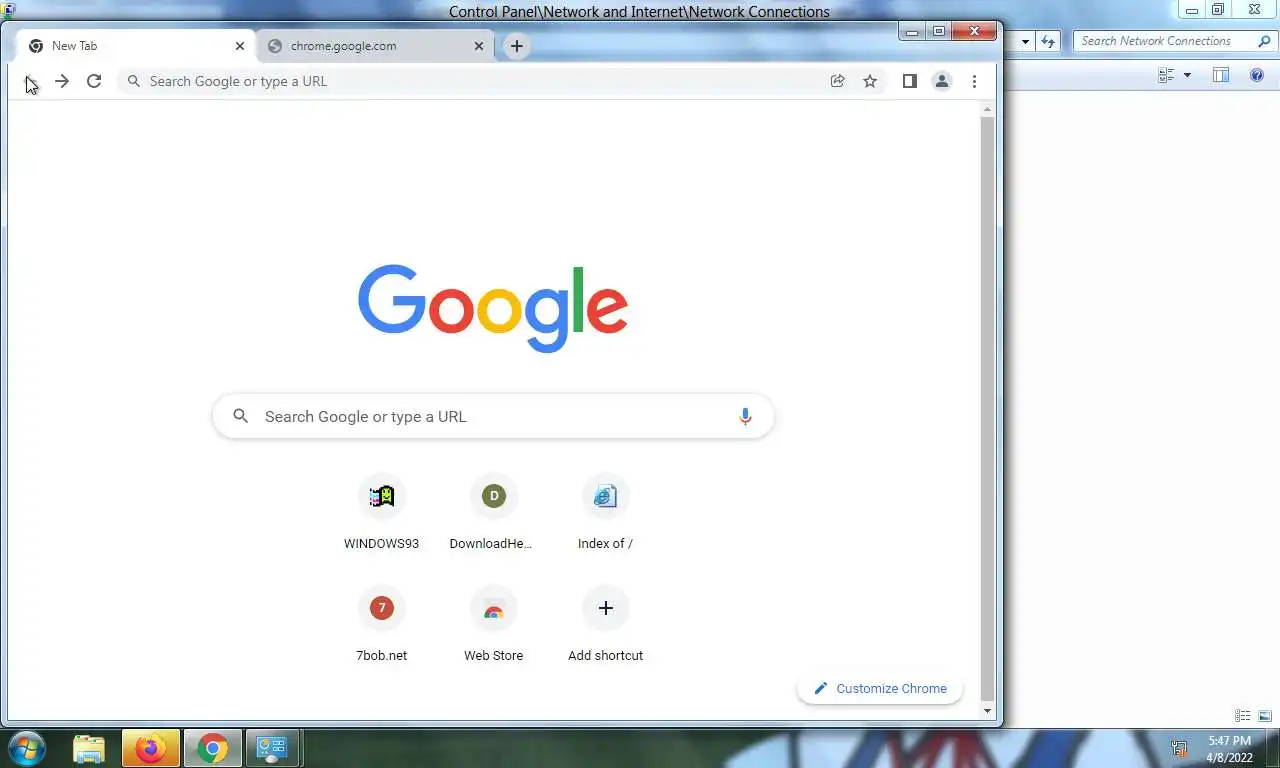Viewport: 1280px width, 768px height.
Task: Open the Windows Start menu
Action: tap(27, 748)
